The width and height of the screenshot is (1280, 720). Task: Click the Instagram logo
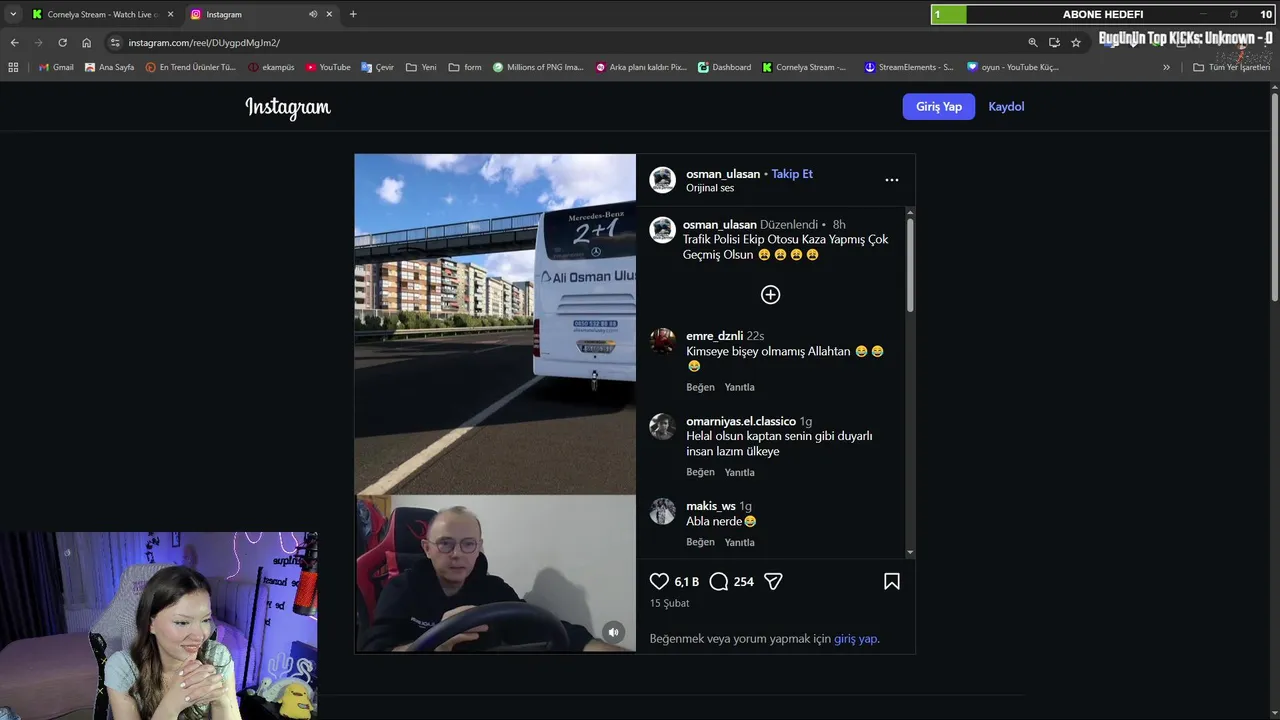pyautogui.click(x=288, y=107)
